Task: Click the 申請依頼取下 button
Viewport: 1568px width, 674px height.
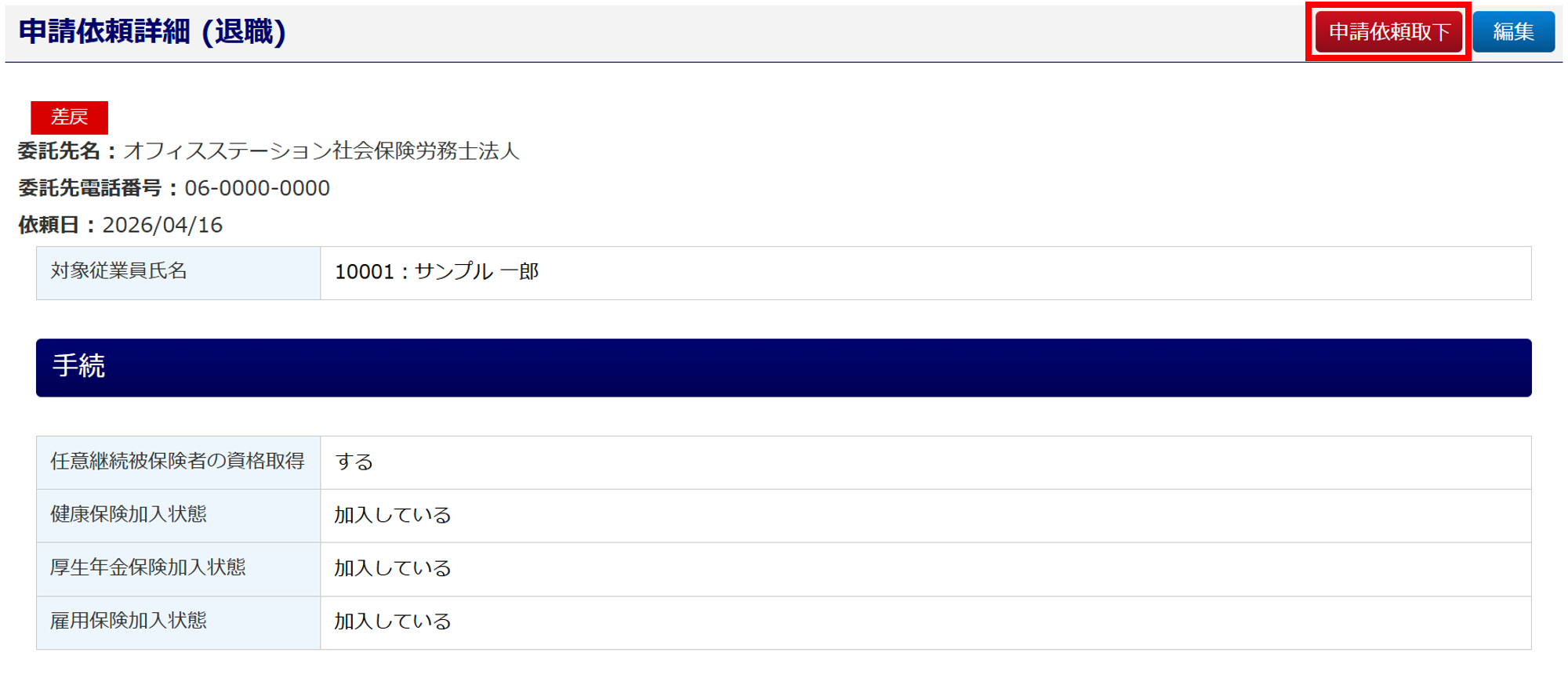Action: tap(1388, 32)
